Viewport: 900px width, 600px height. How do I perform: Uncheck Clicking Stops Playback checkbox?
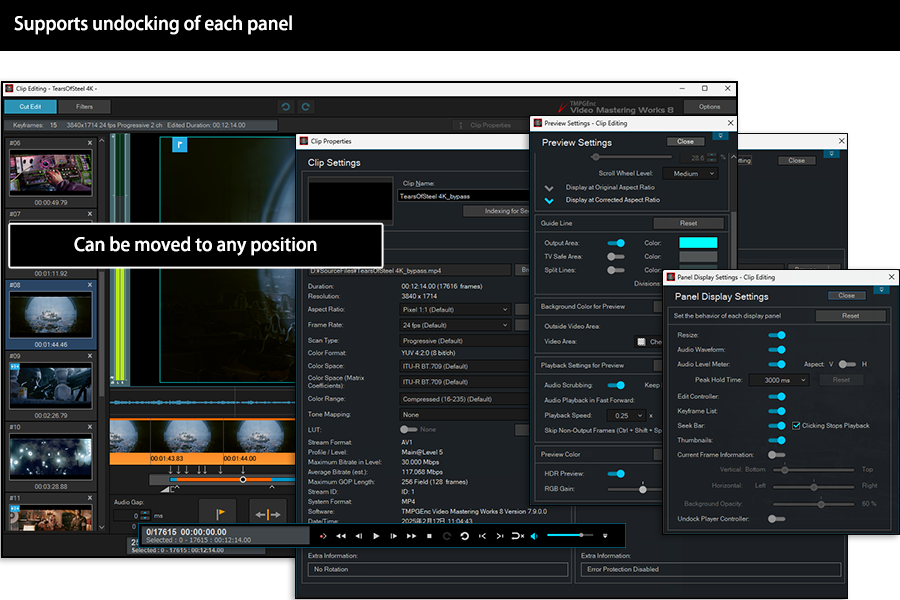pos(796,425)
